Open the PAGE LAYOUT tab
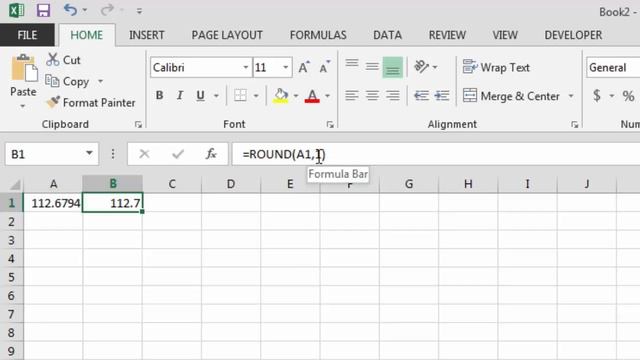This screenshot has height=360, width=640. click(227, 35)
